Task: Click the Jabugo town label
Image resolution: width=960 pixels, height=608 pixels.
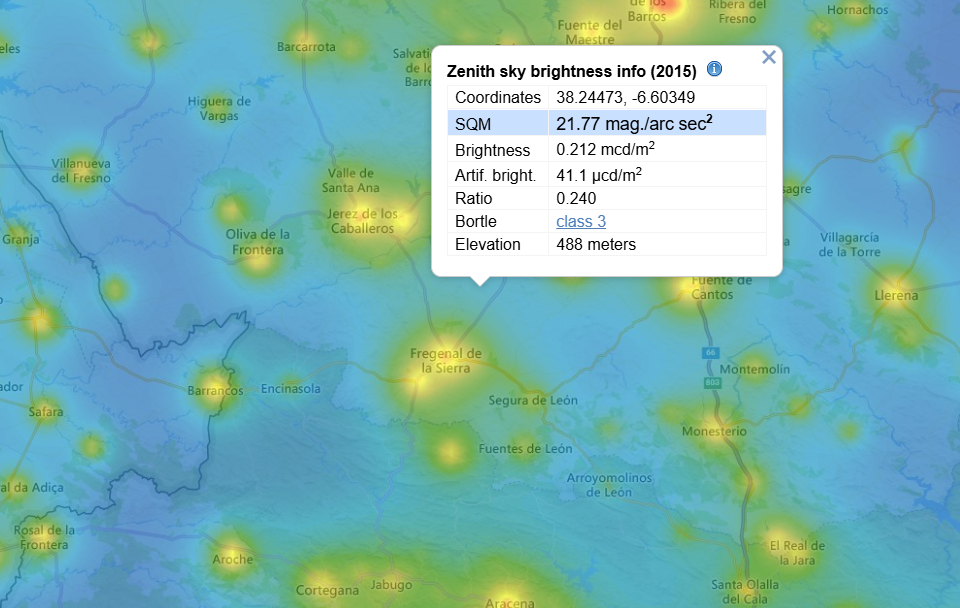Action: point(391,585)
